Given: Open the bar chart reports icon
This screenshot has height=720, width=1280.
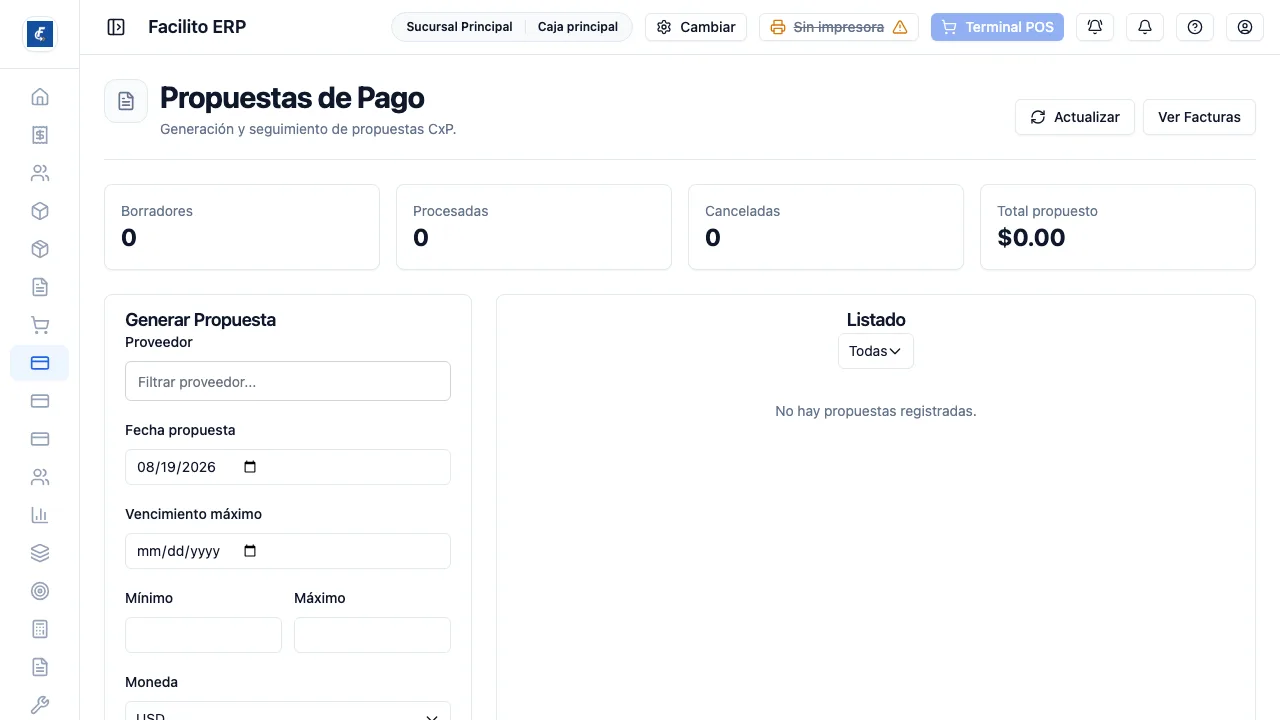Looking at the screenshot, I should coord(40,515).
